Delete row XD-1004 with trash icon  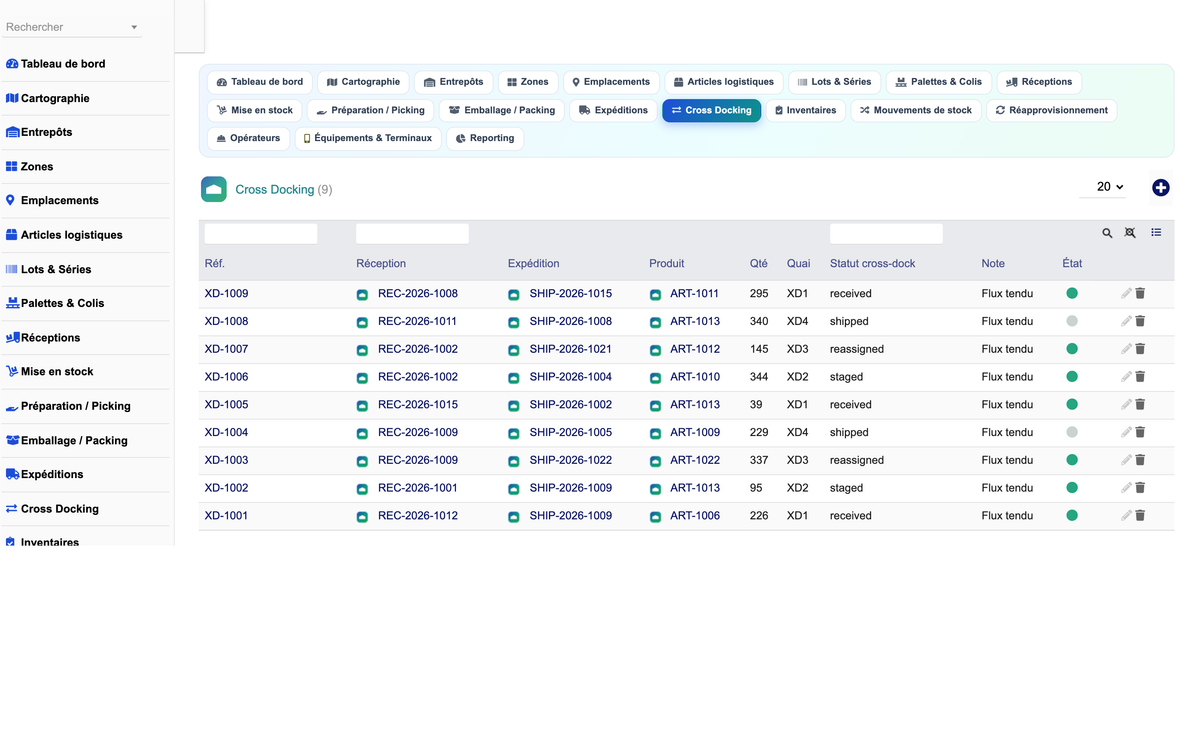point(1140,432)
